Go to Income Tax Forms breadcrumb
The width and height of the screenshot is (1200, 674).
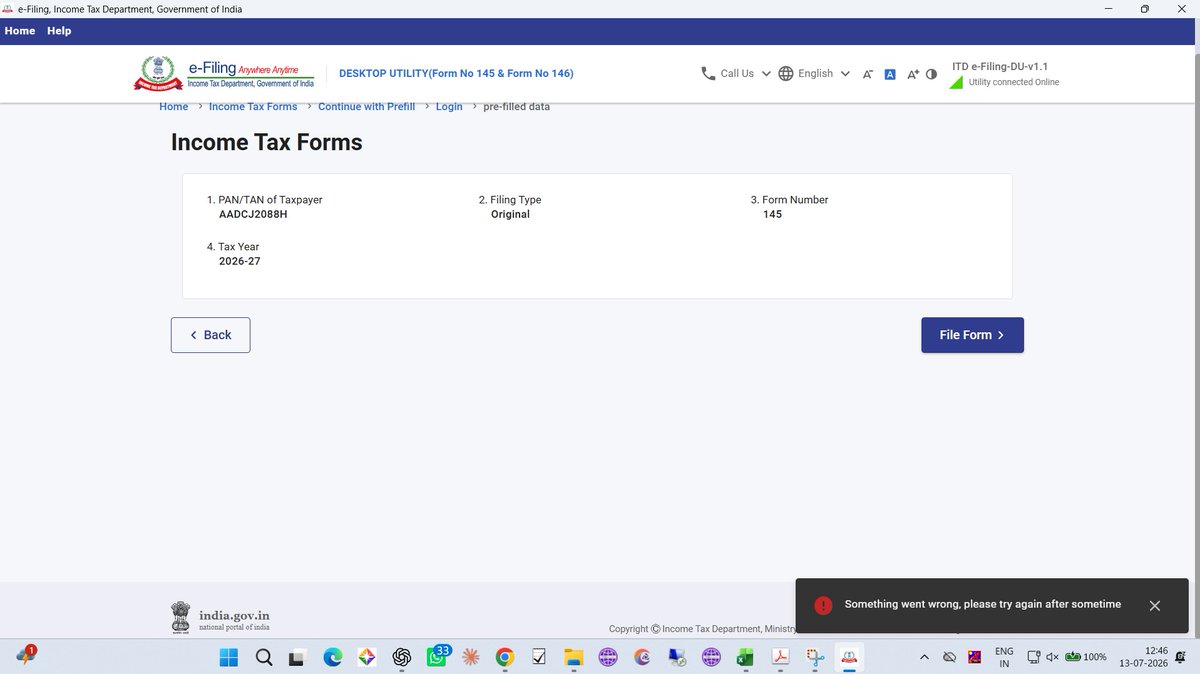pyautogui.click(x=253, y=107)
